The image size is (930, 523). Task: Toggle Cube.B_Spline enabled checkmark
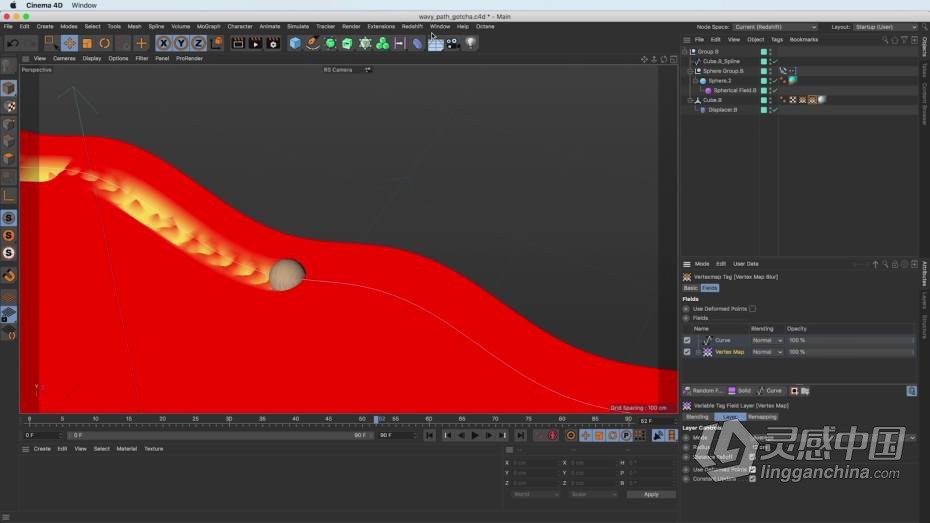[x=775, y=61]
